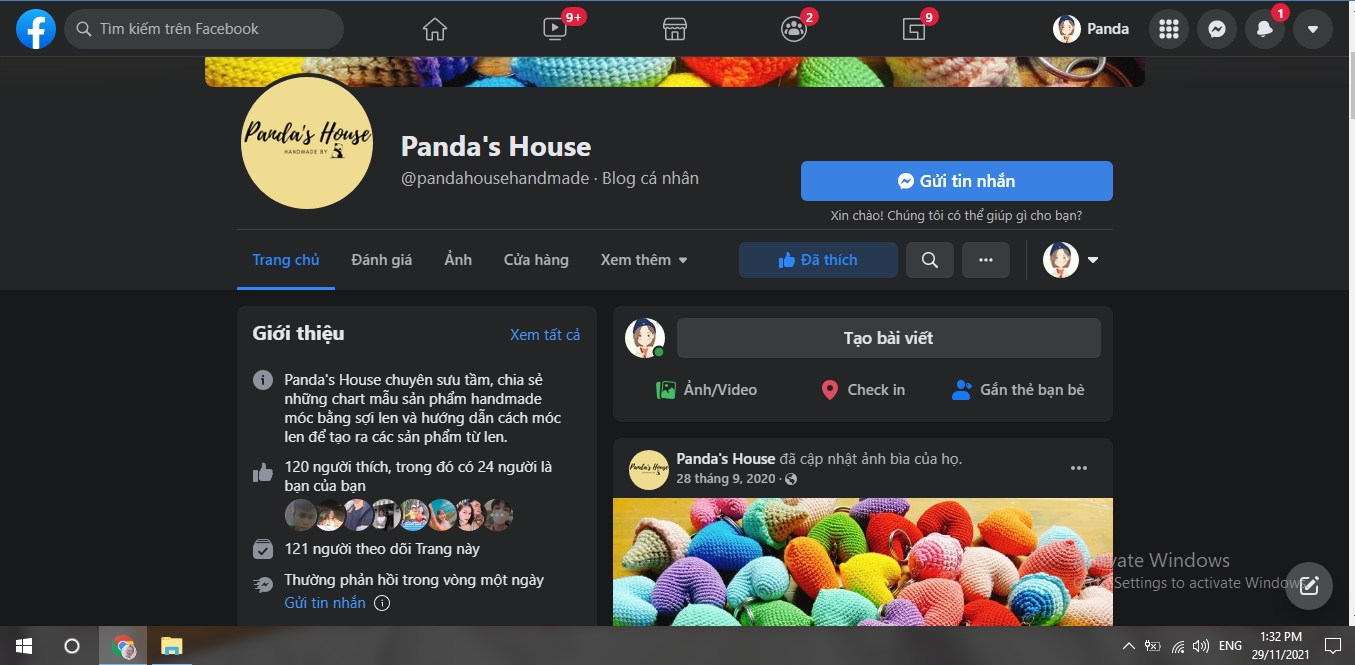Image resolution: width=1355 pixels, height=665 pixels.
Task: Toggle the Đã thích like button
Action: click(818, 260)
